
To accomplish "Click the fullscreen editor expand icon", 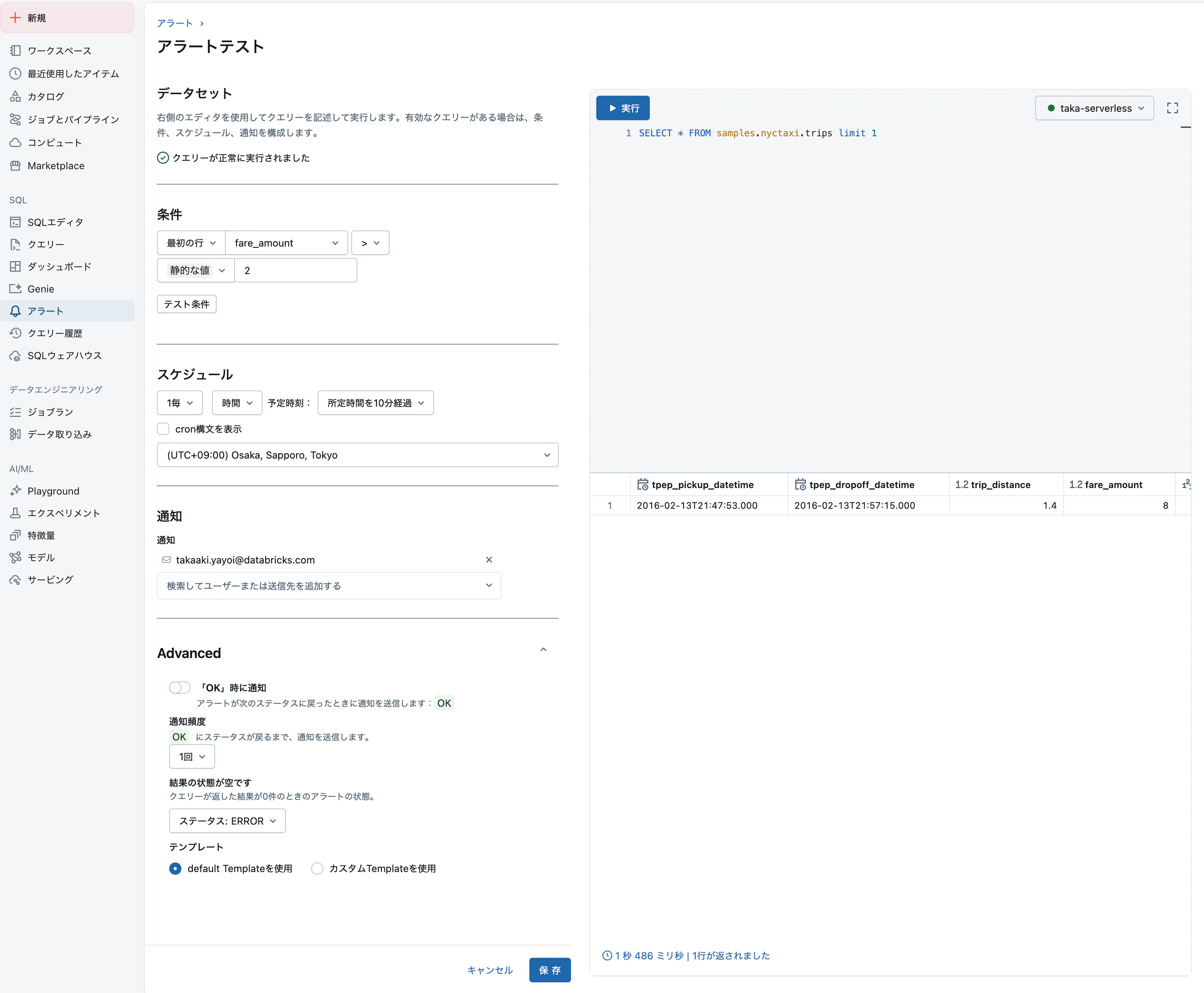I will [x=1172, y=108].
